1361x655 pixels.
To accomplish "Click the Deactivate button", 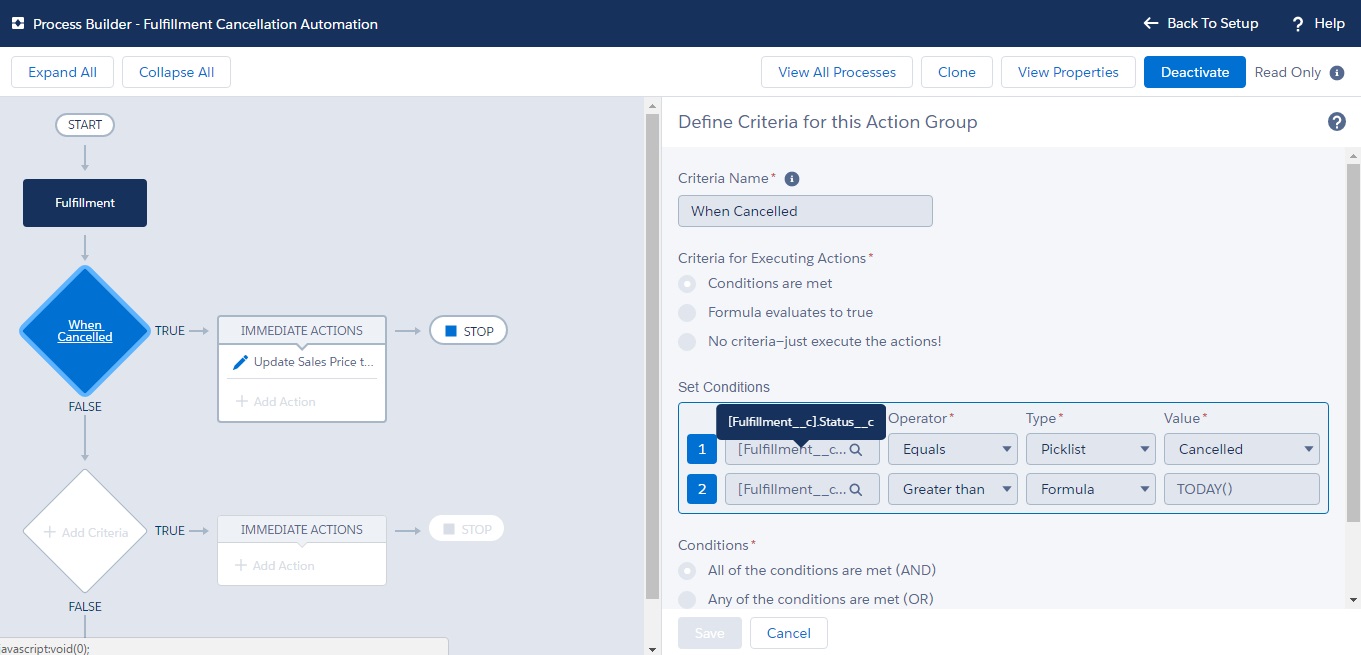I will click(1194, 72).
